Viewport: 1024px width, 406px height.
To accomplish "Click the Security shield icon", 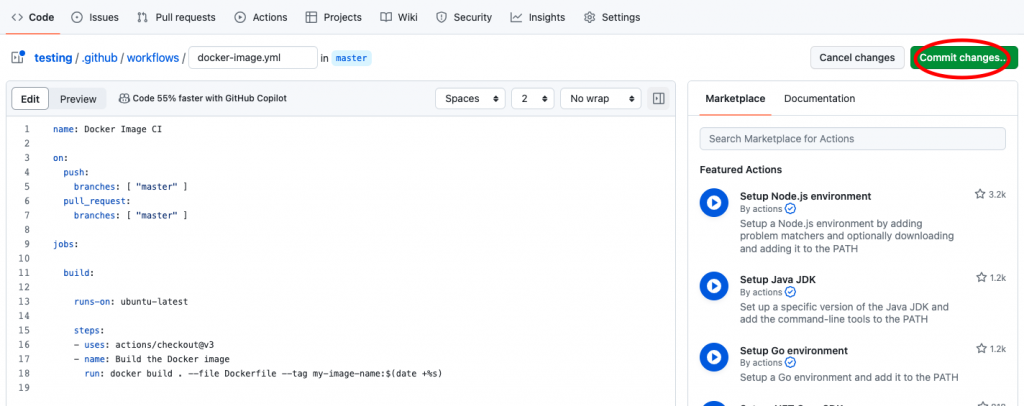I will point(442,18).
